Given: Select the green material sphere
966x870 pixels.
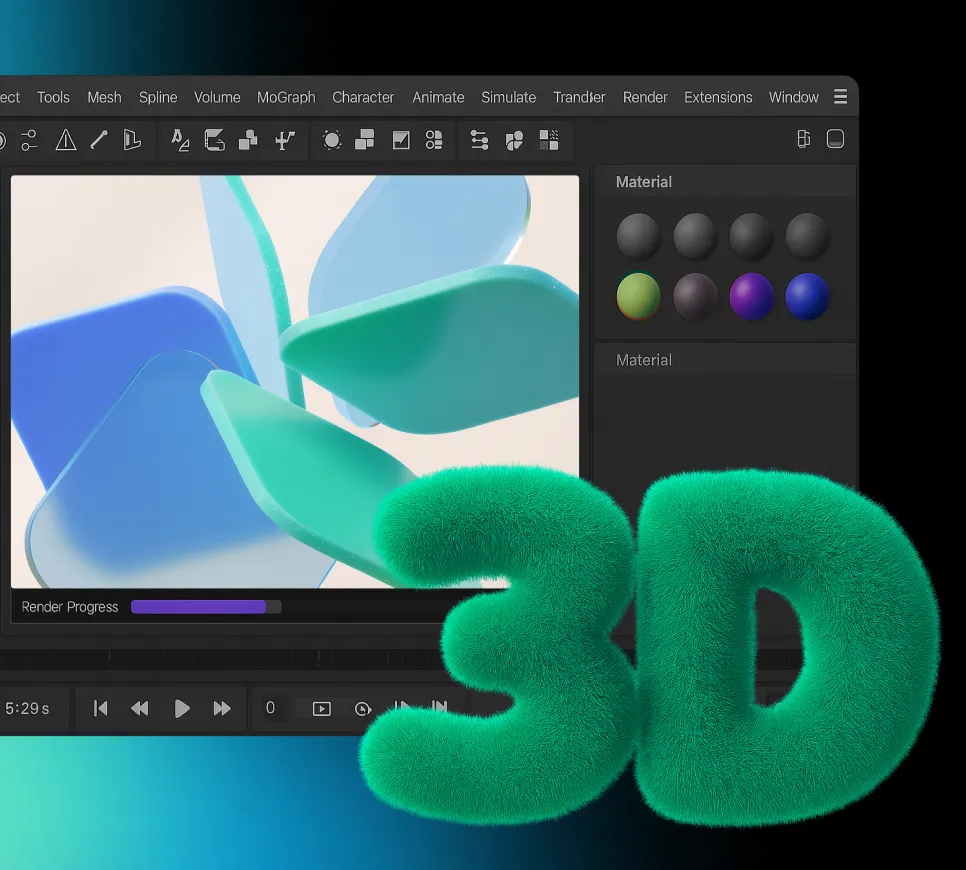Looking at the screenshot, I should [x=638, y=297].
